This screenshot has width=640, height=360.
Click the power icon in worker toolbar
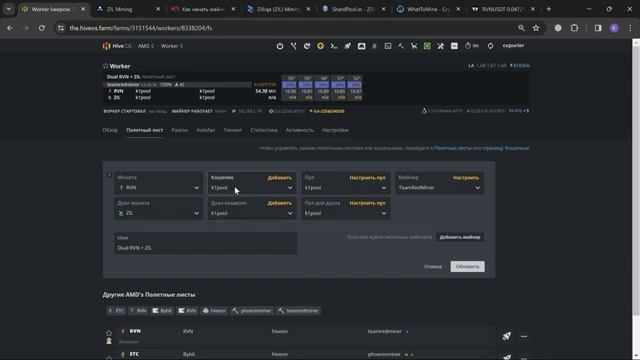pos(280,46)
